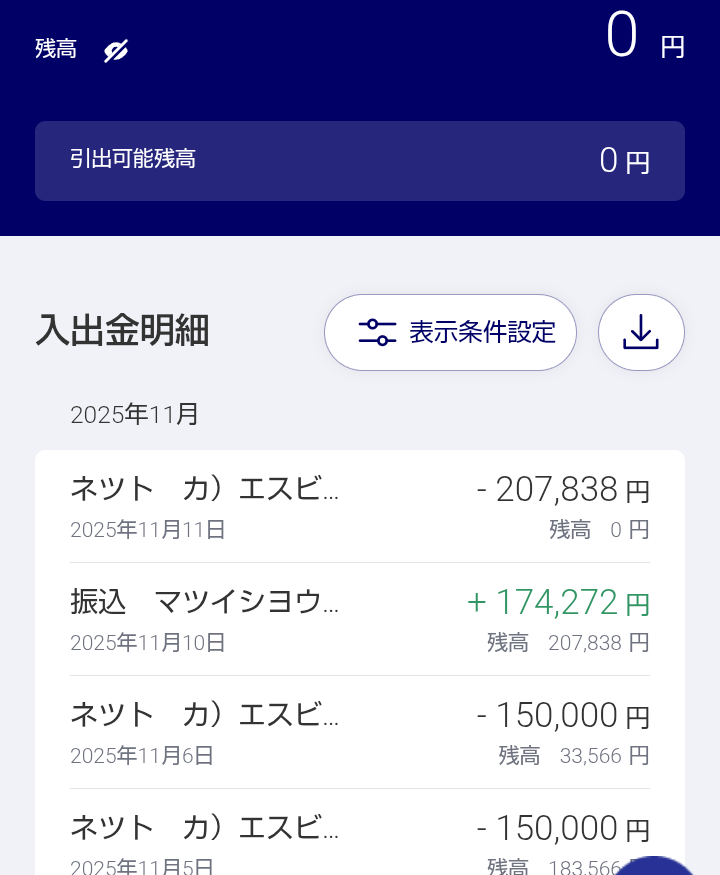Click the 入出金明細 section heading
720x875 pixels.
122,331
